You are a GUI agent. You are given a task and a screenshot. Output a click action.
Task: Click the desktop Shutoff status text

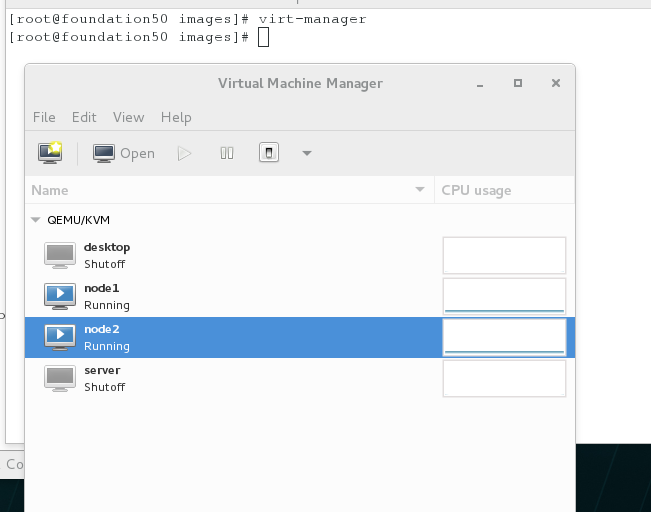click(104, 264)
